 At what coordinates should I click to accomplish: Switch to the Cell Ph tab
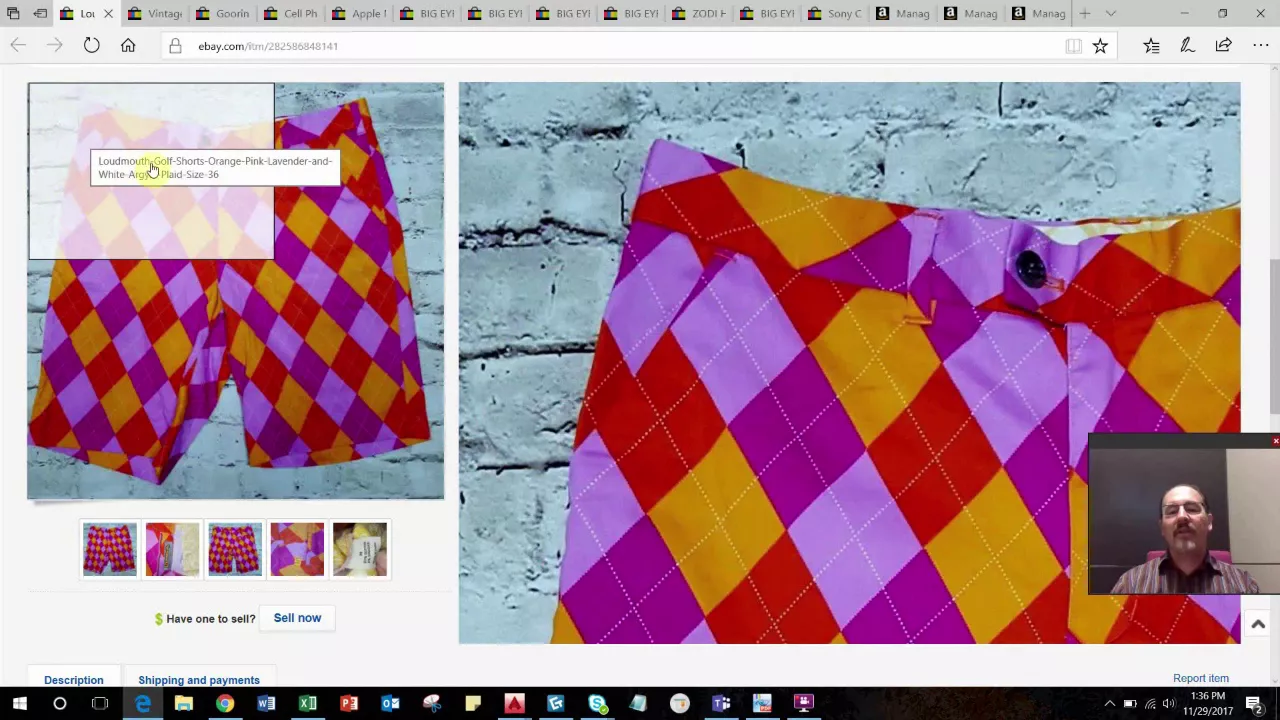point(291,14)
